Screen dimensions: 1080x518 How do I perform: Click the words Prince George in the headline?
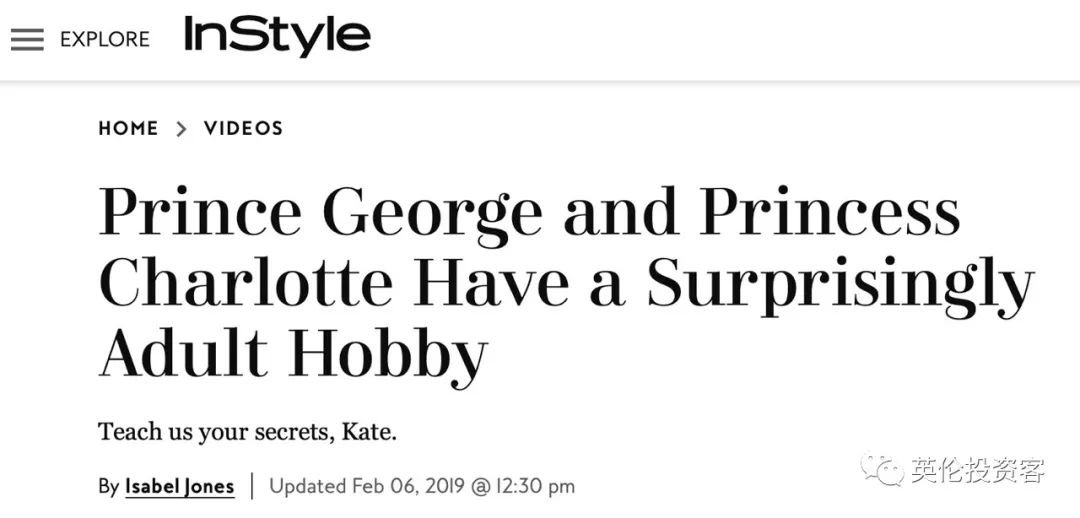320,214
